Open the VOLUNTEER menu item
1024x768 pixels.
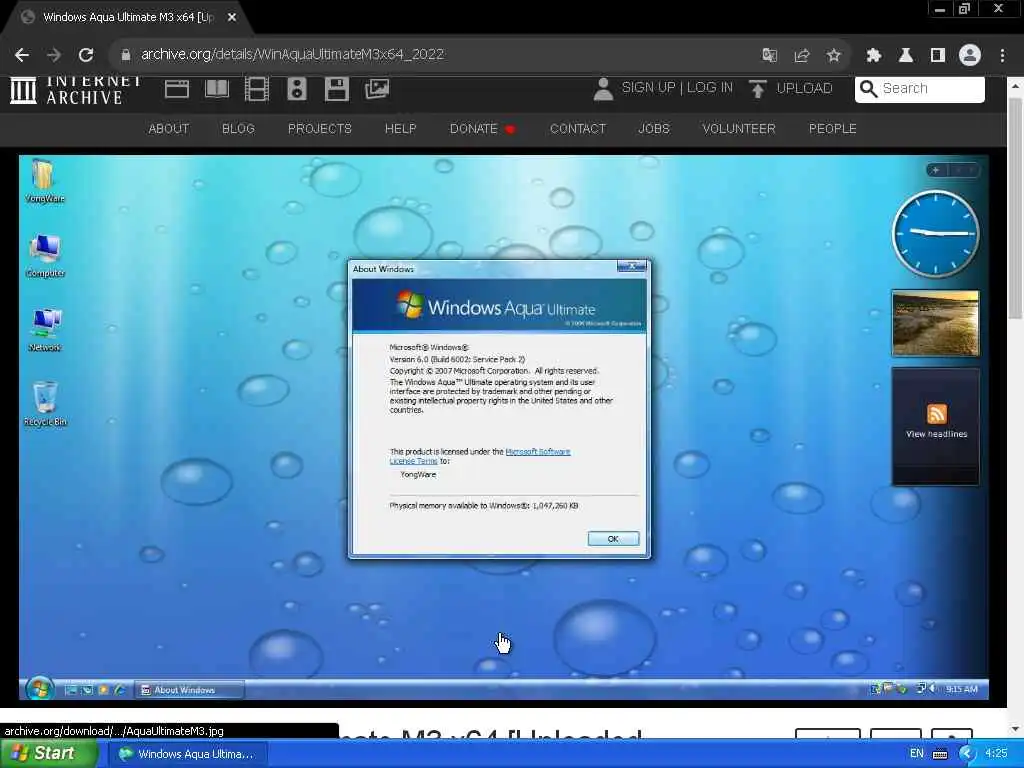(x=739, y=129)
